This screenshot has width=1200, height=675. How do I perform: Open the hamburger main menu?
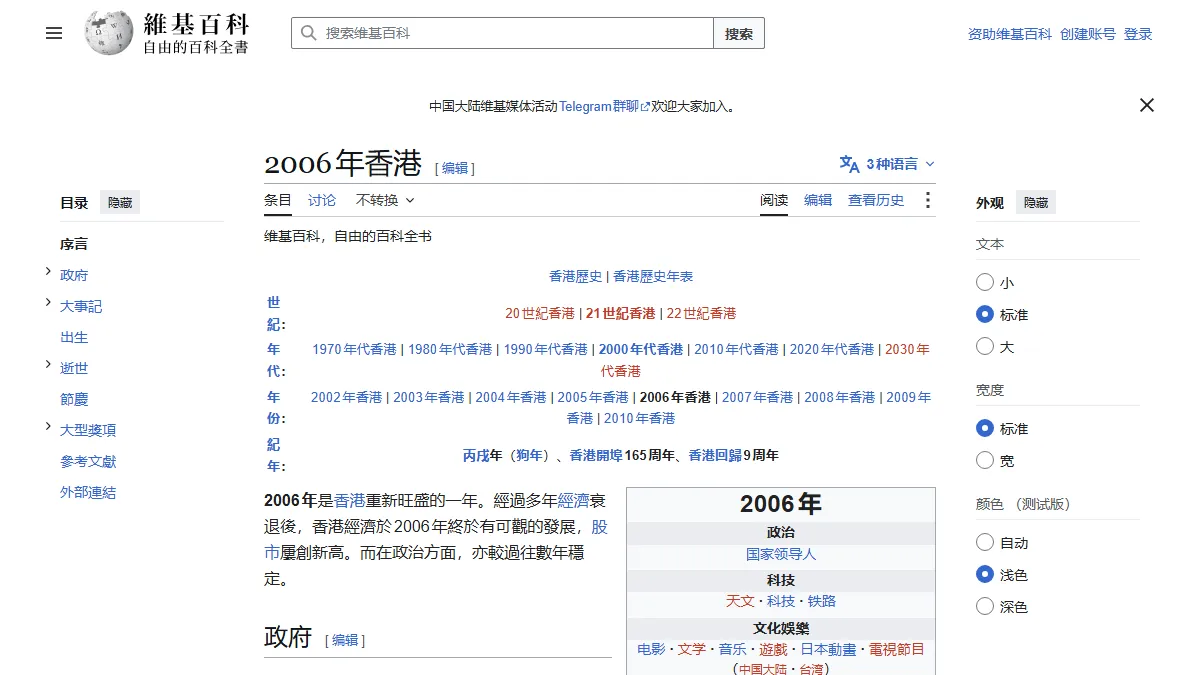(54, 33)
